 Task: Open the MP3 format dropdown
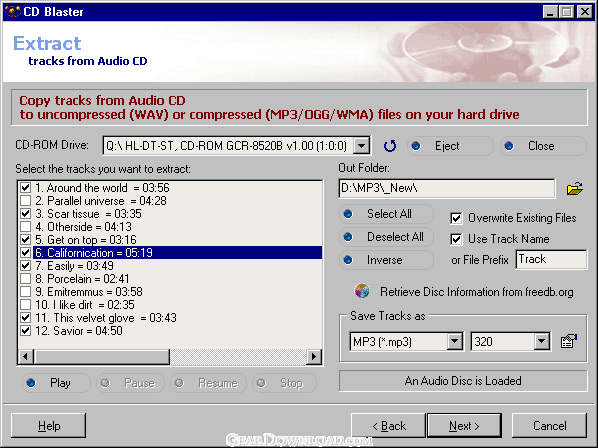[455, 341]
